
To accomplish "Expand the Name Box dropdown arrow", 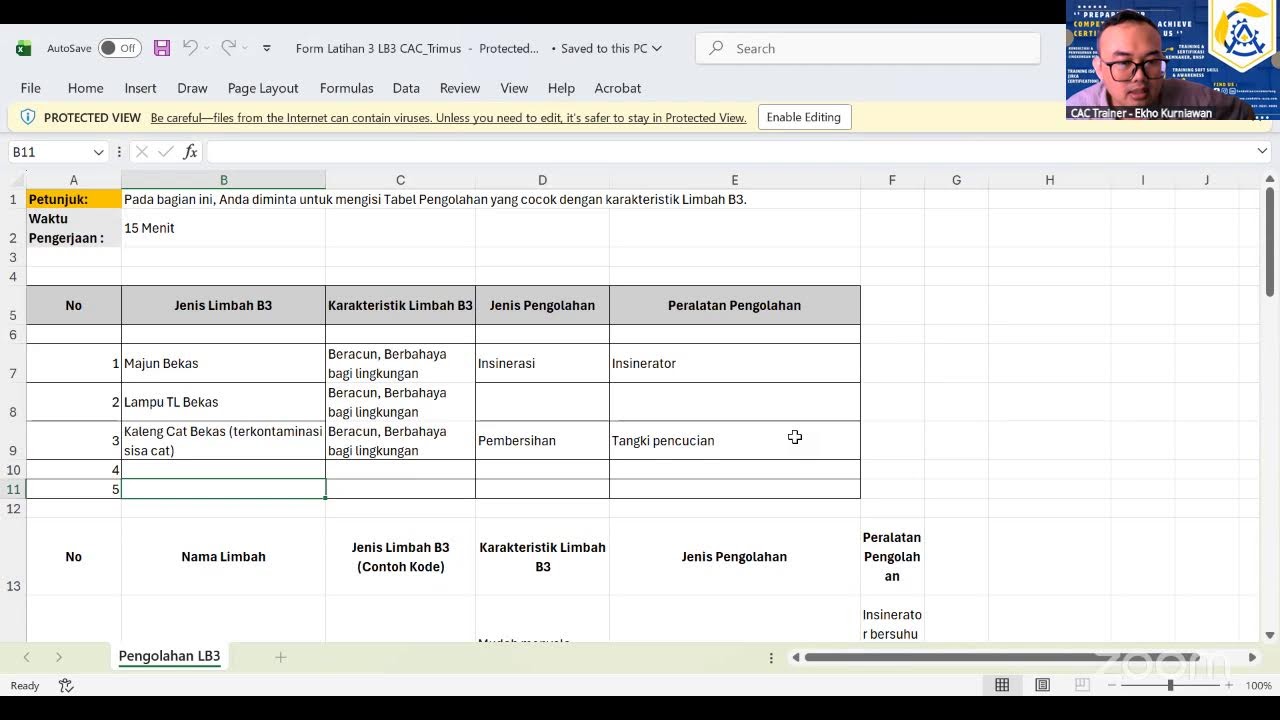I will coord(98,152).
